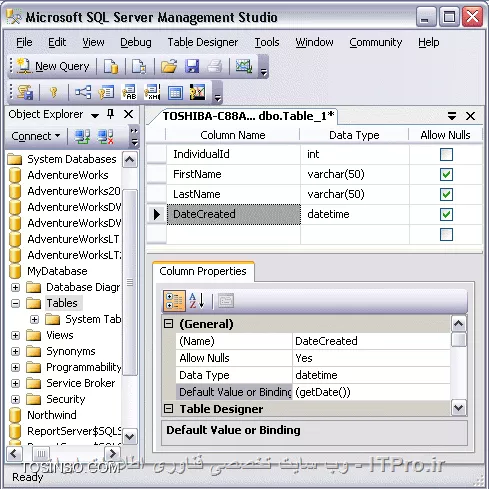
Task: Close the Object Explorer panel
Action: tap(129, 114)
